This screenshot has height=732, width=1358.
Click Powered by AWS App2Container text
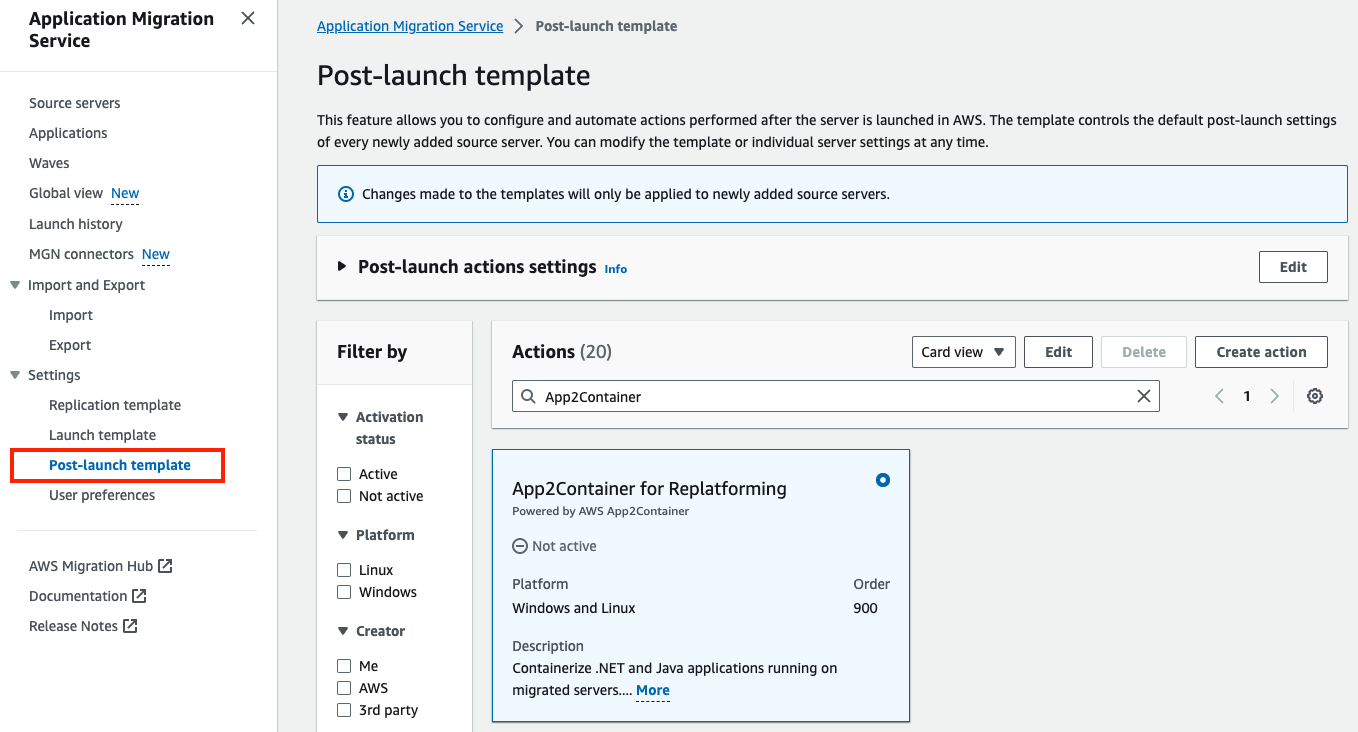pyautogui.click(x=601, y=511)
